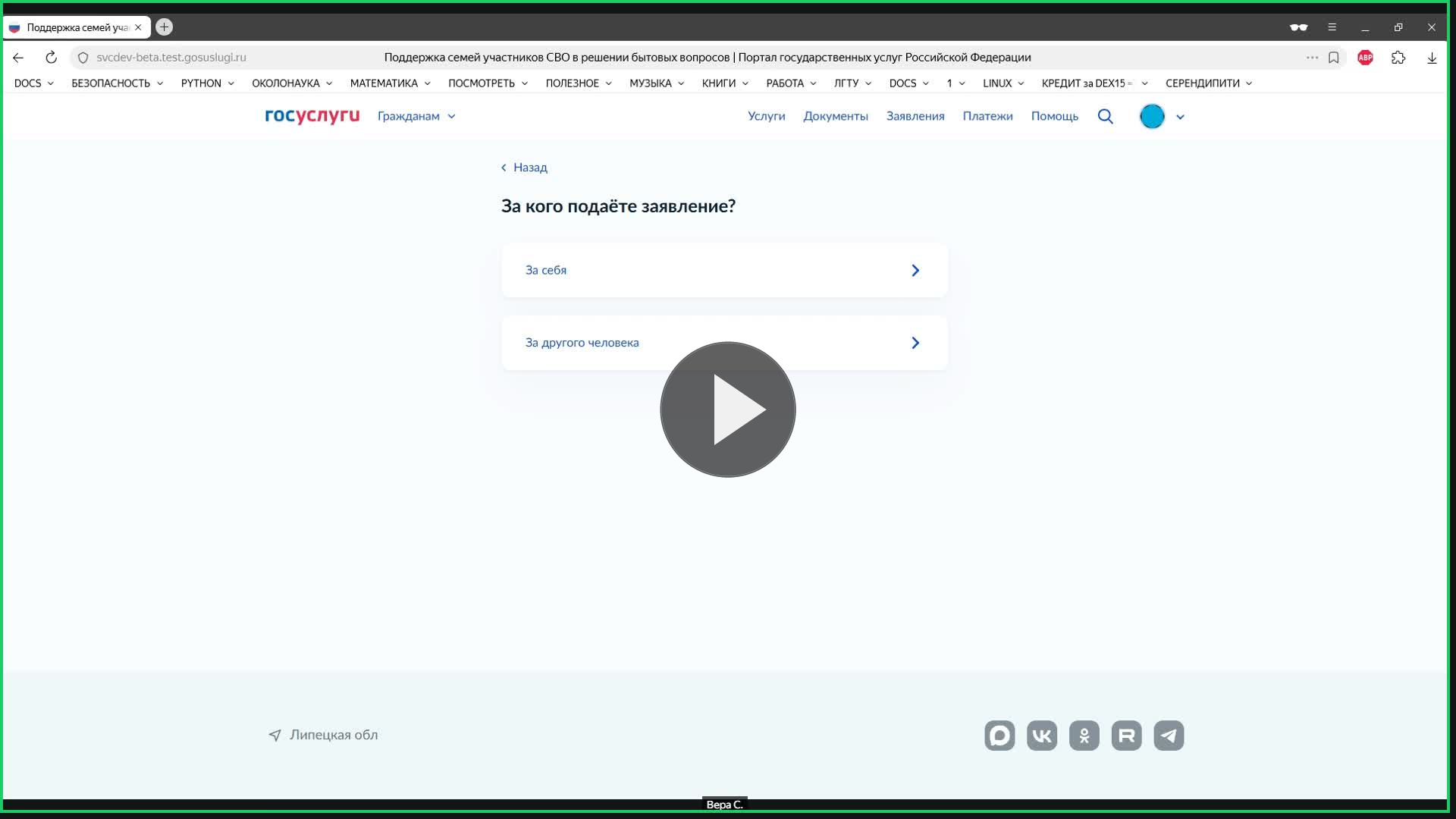The width and height of the screenshot is (1456, 819).
Task: Open the extensions puzzle icon
Action: pos(1398,58)
